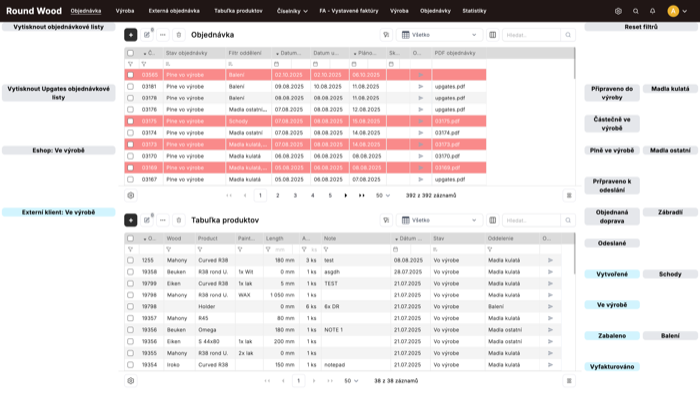Open Oddelenie column filter in products table
700x393 pixels.
coord(490,250)
